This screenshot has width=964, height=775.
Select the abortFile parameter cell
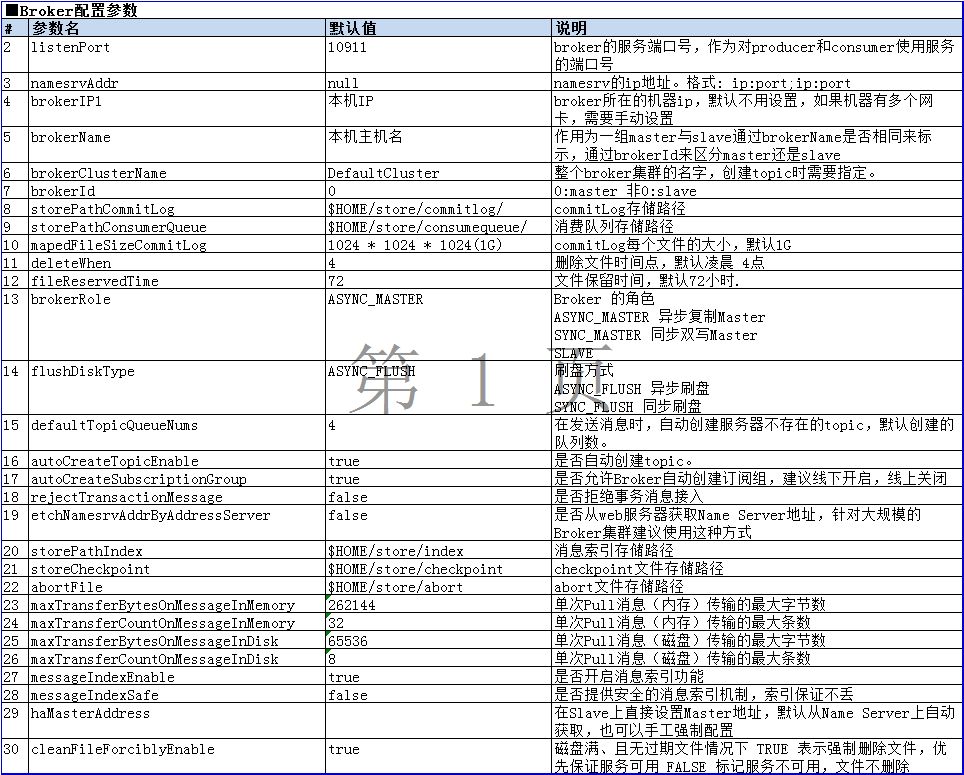177,586
